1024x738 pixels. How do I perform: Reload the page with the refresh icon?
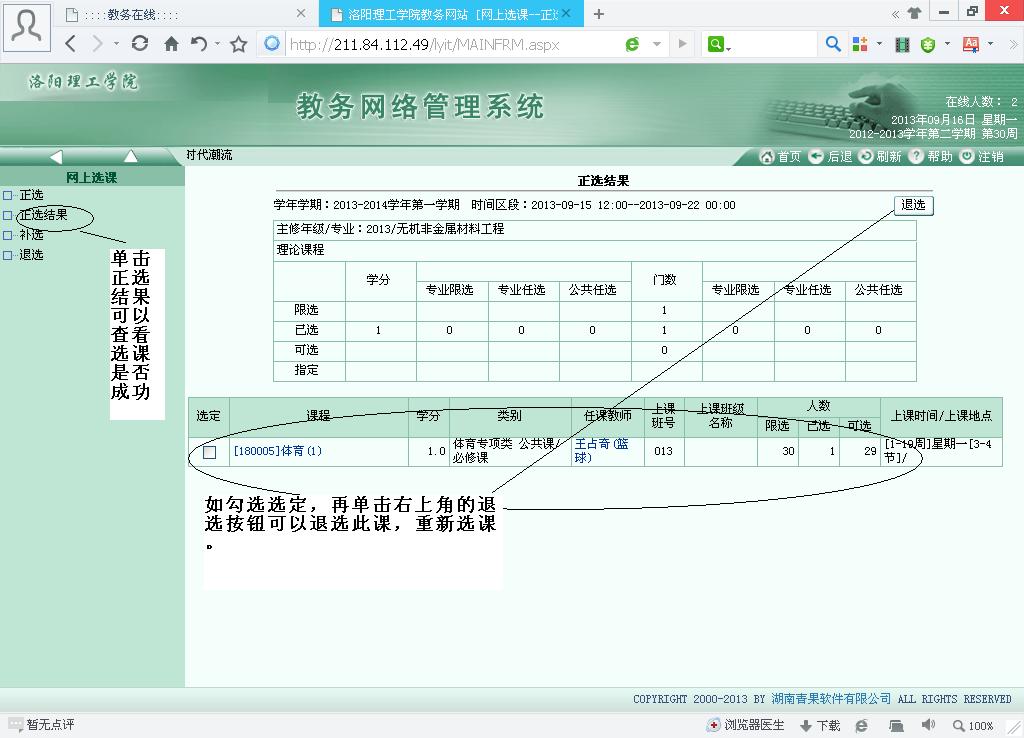pyautogui.click(x=140, y=43)
